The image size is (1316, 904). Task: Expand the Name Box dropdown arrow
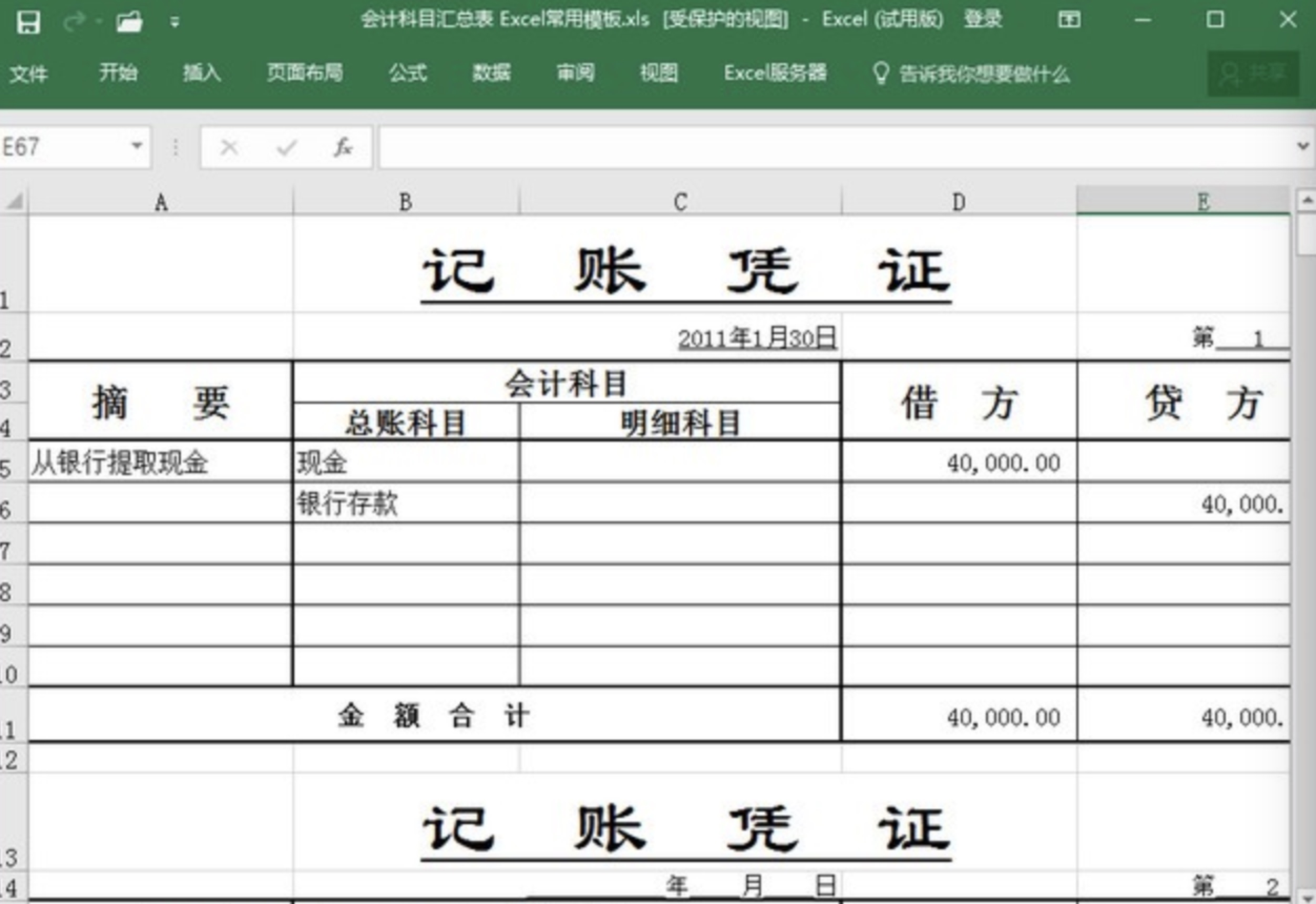pyautogui.click(x=137, y=146)
